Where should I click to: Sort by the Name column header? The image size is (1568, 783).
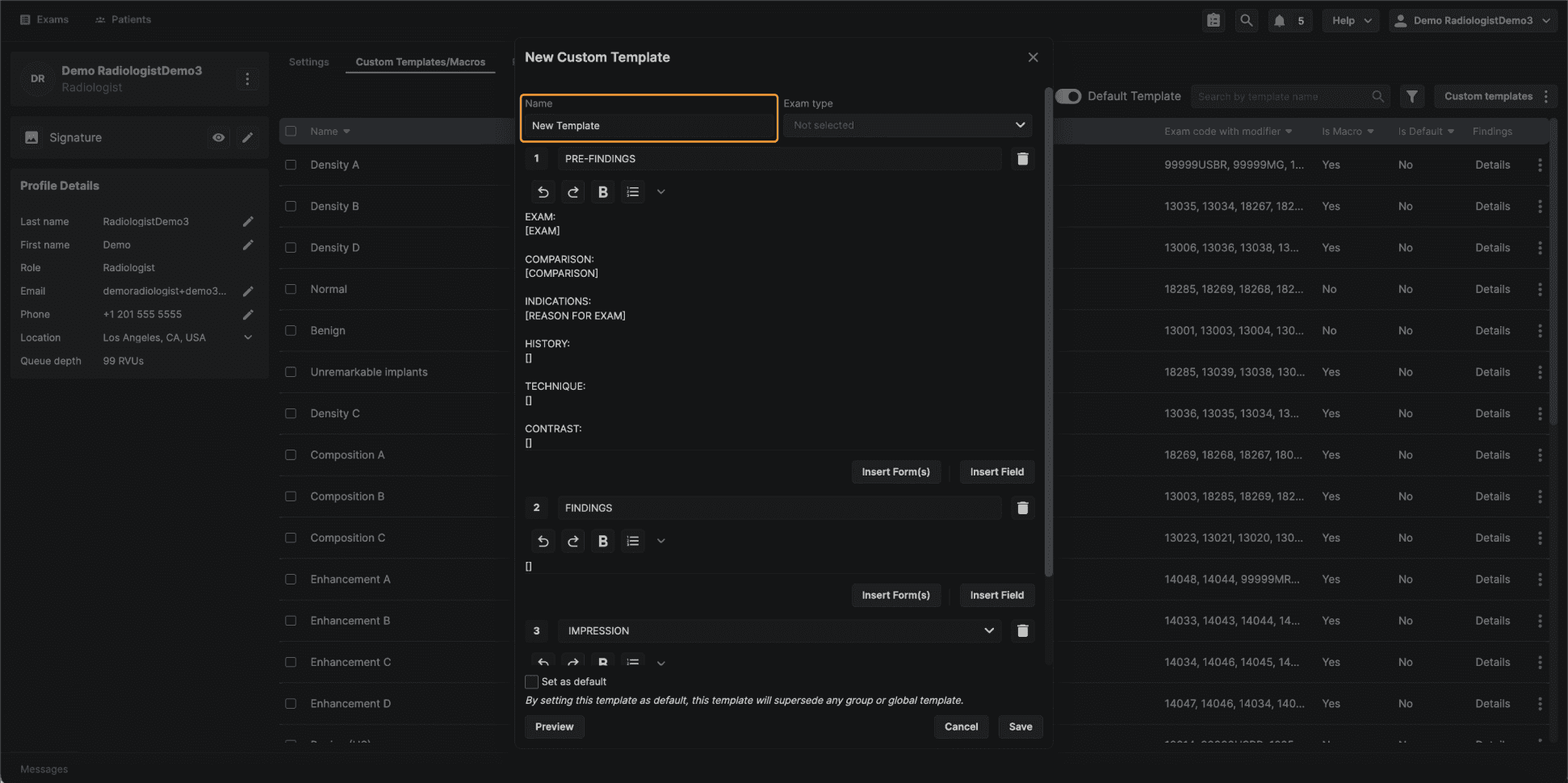coord(329,131)
